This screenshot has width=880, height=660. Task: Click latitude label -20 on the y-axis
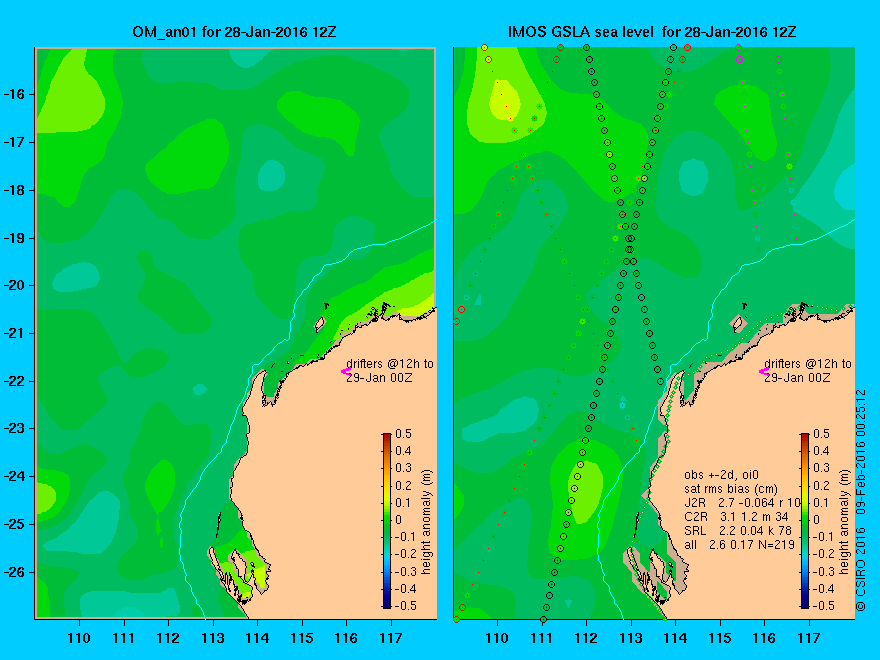(13, 286)
